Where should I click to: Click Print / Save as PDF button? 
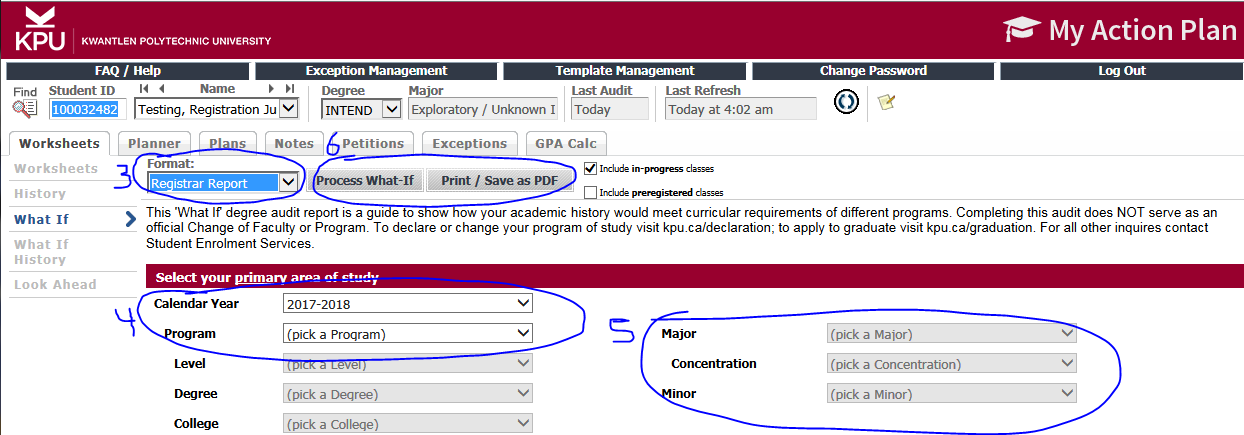[x=499, y=181]
